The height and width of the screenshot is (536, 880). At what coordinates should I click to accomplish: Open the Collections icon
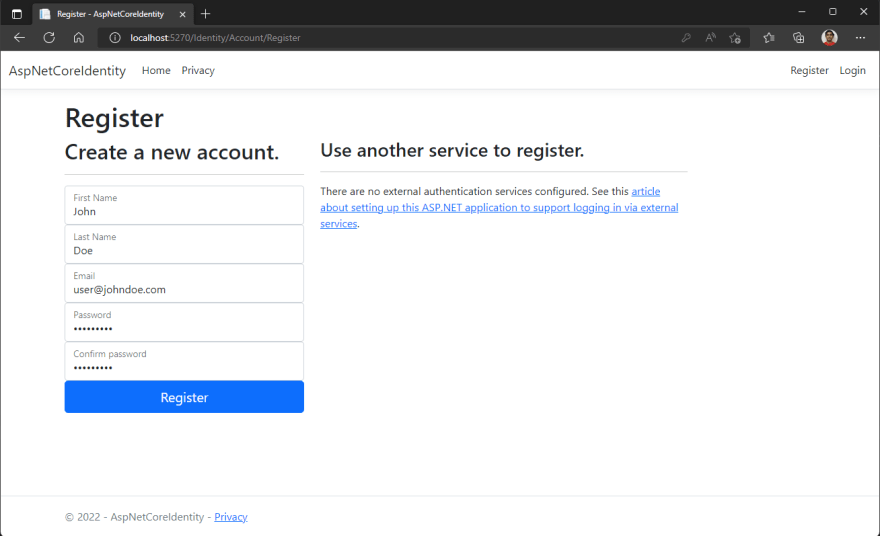click(x=798, y=38)
